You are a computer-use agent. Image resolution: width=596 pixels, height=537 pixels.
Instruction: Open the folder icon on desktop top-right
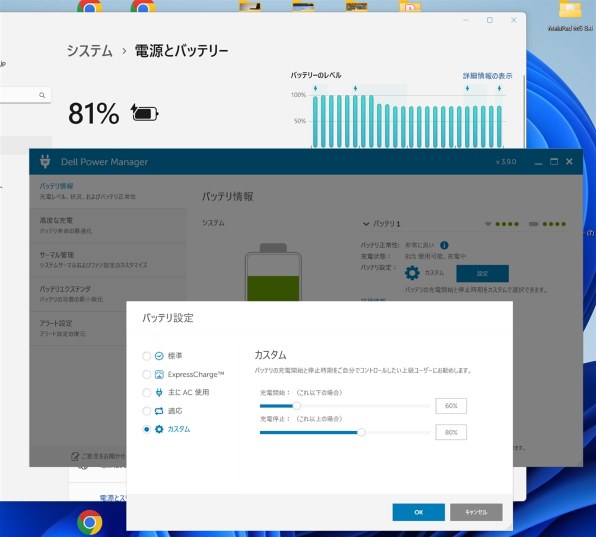570,9
